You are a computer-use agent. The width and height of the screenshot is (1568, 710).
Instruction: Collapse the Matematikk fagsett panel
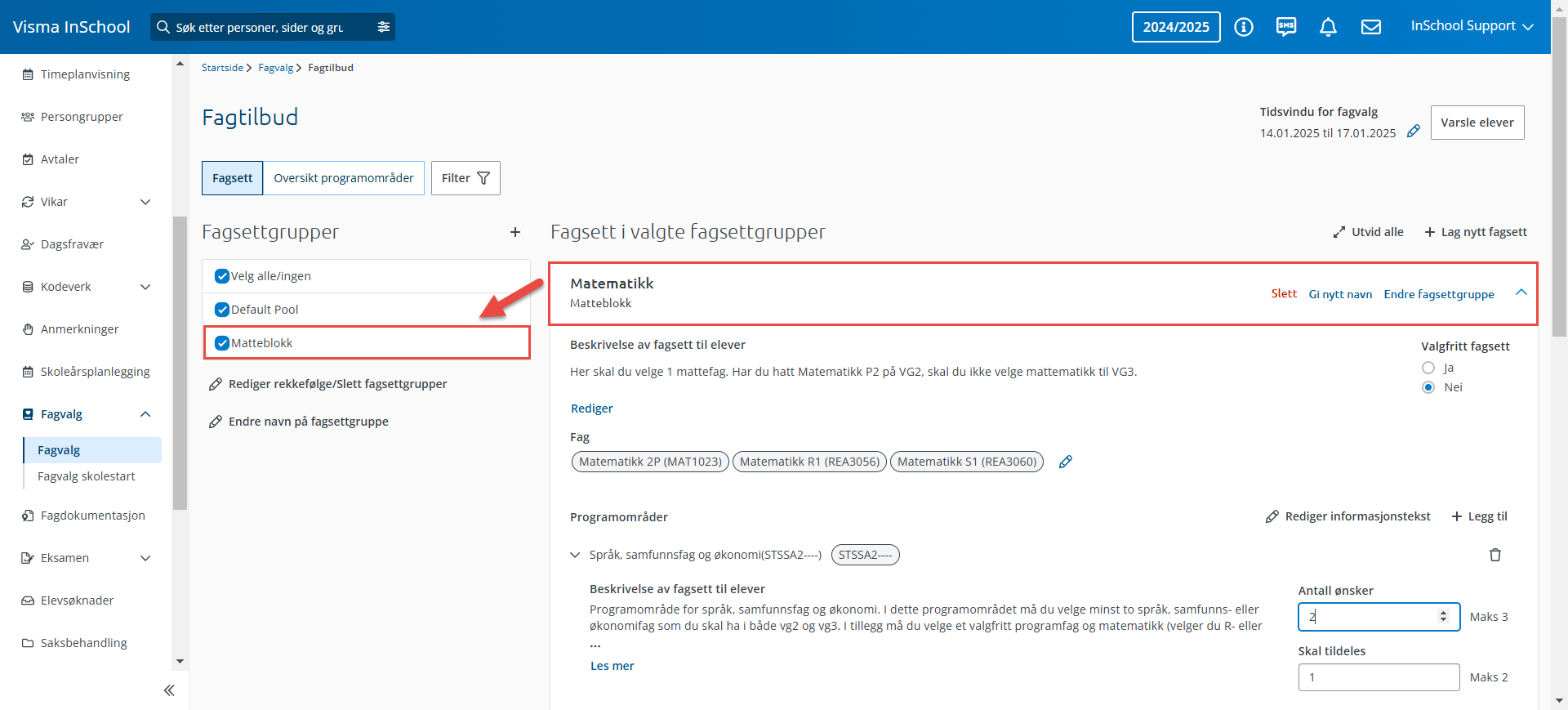[1521, 292]
